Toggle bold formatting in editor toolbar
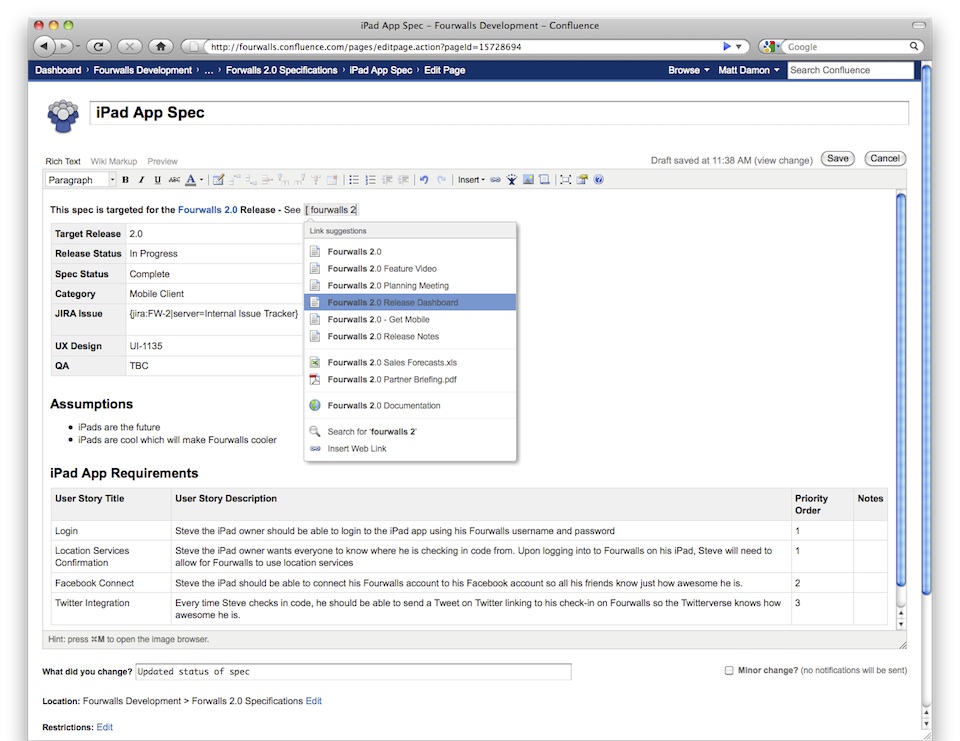Viewport: 960px width, 741px height. [x=126, y=180]
